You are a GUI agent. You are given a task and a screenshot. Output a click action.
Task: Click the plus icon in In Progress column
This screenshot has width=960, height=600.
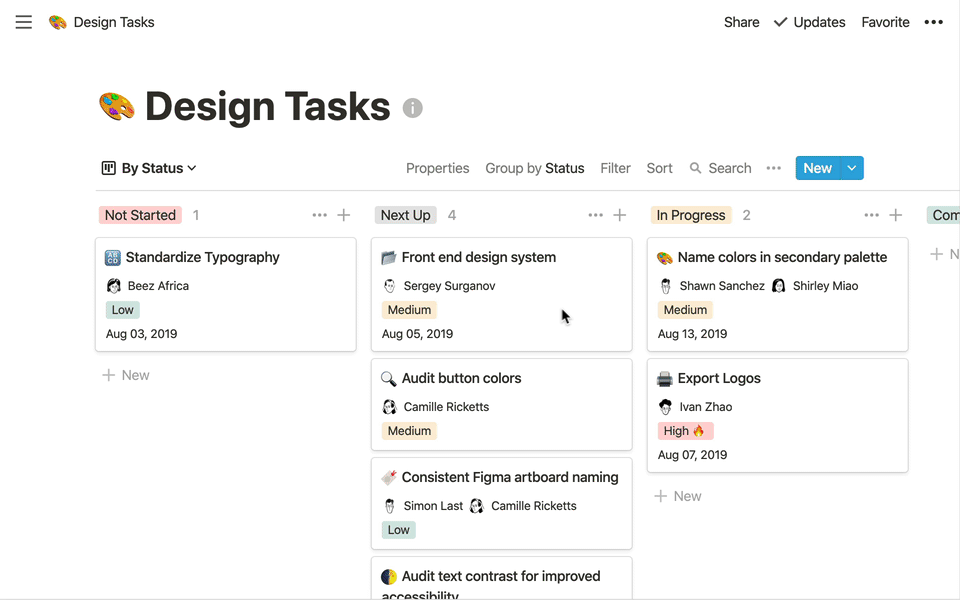tap(896, 215)
